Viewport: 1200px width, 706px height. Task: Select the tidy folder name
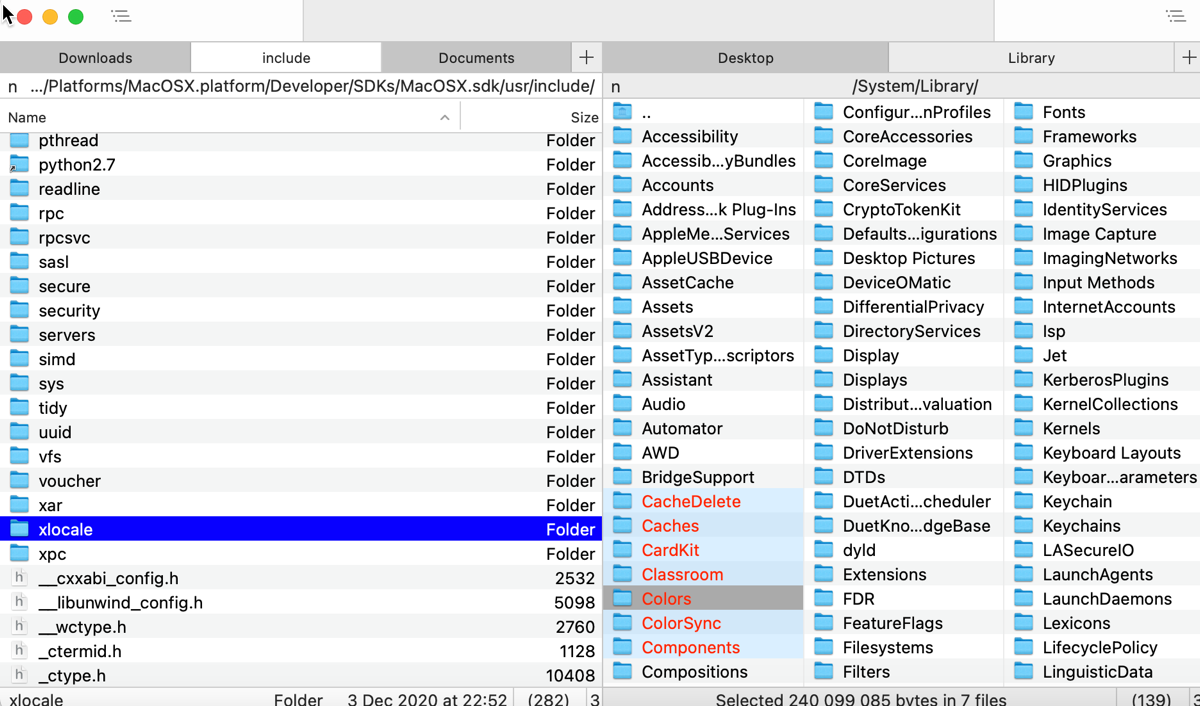[53, 408]
